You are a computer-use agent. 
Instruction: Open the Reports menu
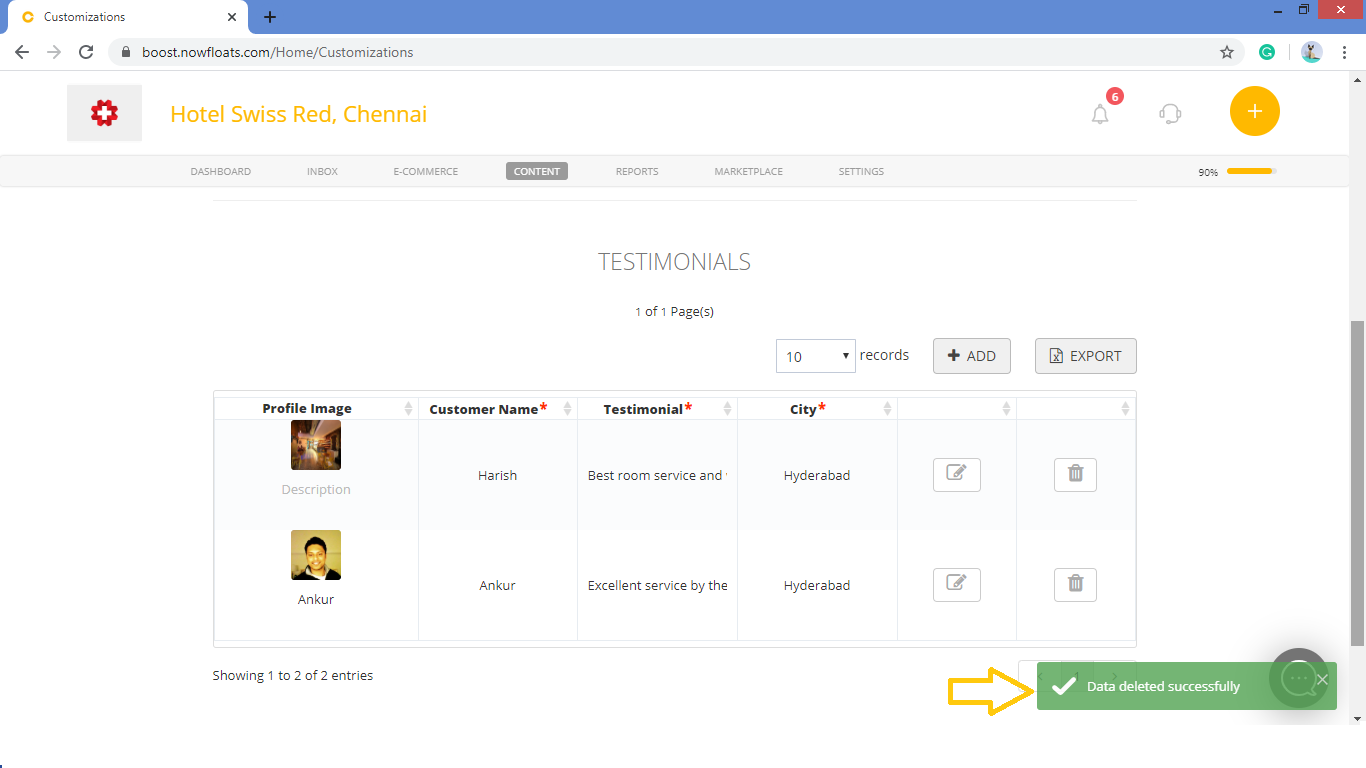pyautogui.click(x=637, y=171)
